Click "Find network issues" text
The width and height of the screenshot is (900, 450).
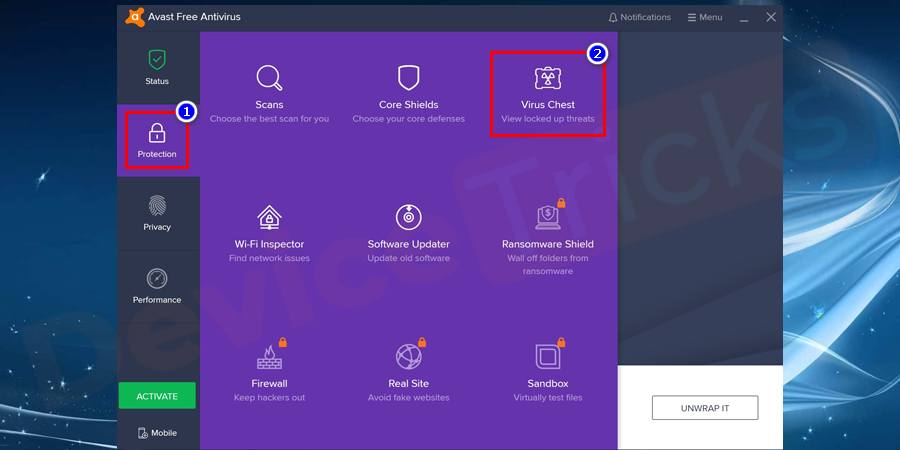[269, 258]
